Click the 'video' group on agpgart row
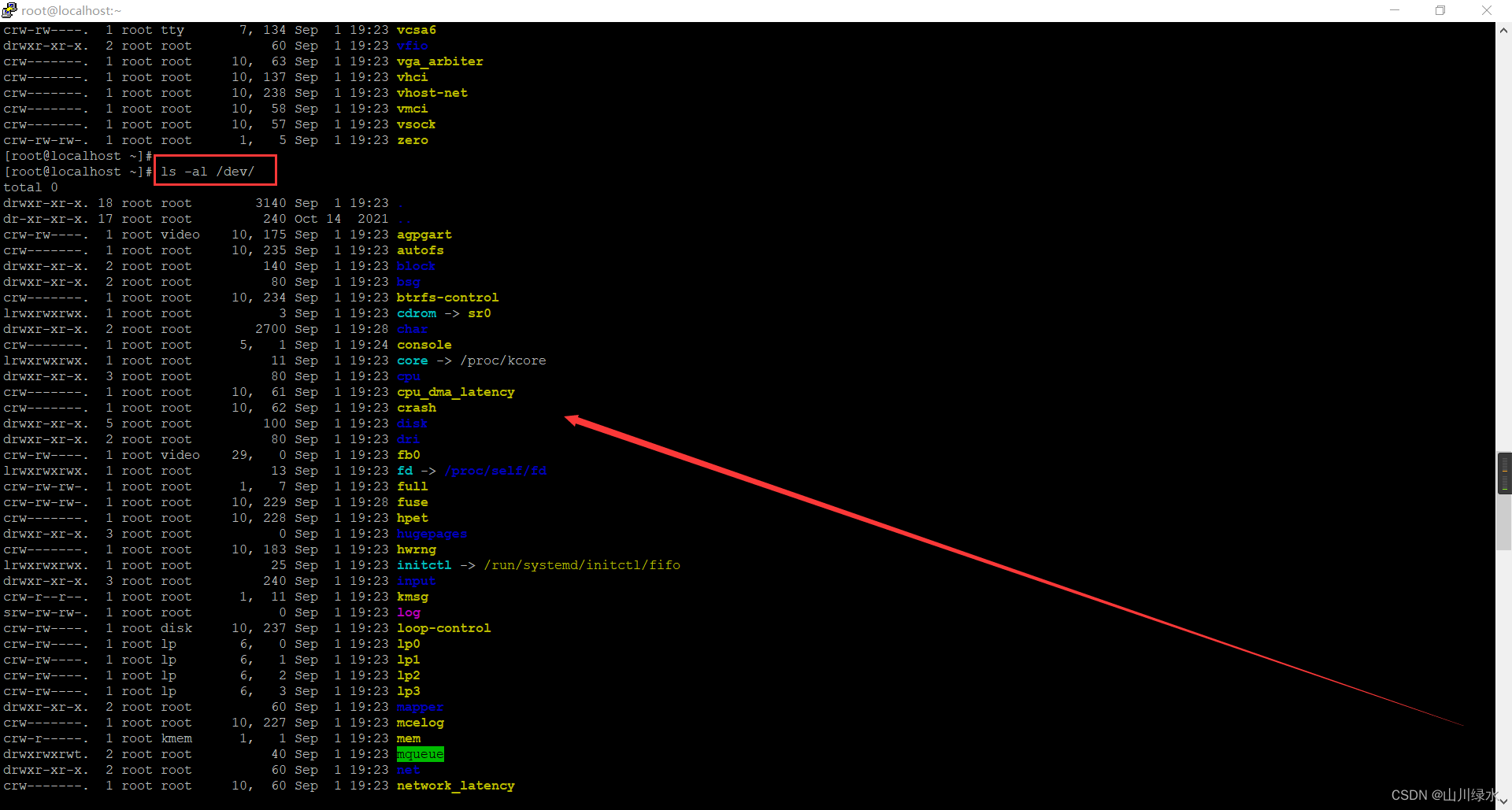 180,235
